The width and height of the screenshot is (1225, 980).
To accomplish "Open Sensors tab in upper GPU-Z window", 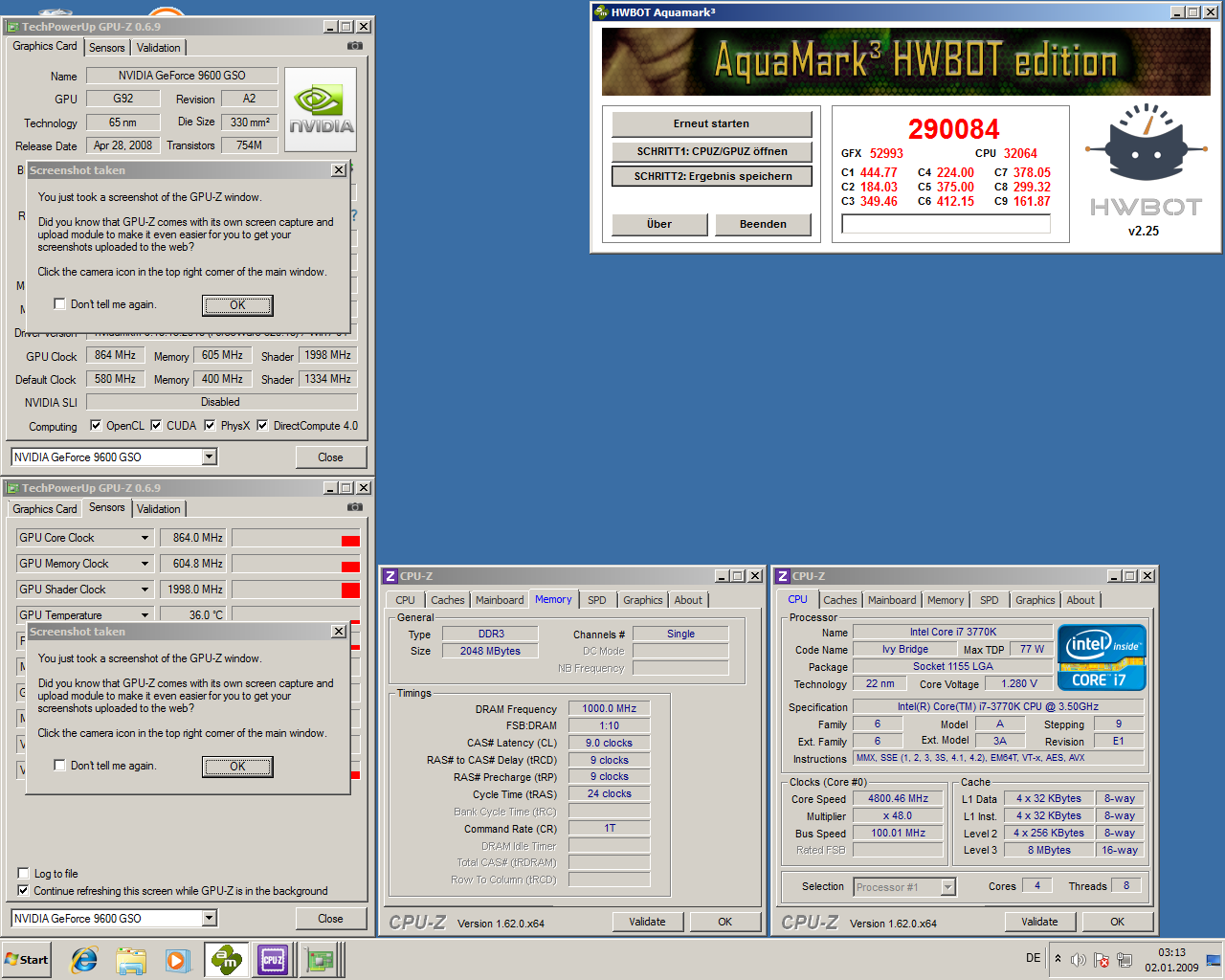I will (107, 48).
